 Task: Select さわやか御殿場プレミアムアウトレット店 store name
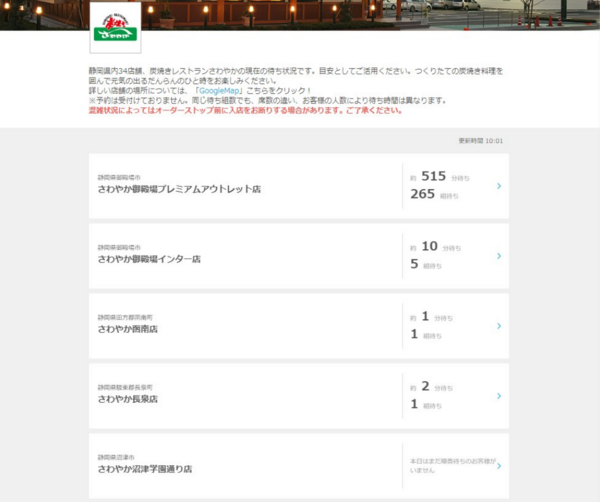click(179, 189)
